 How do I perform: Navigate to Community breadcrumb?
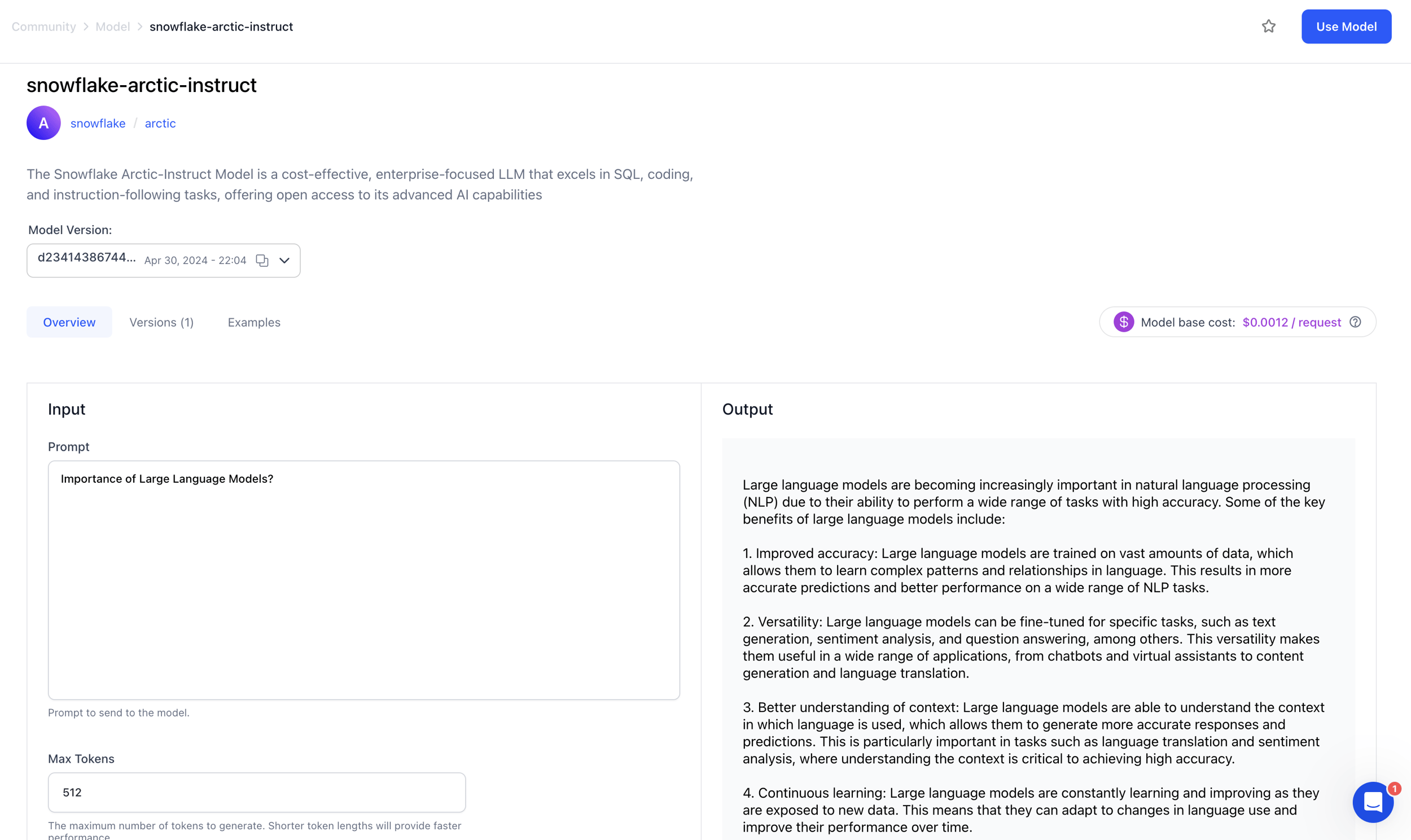tap(43, 27)
